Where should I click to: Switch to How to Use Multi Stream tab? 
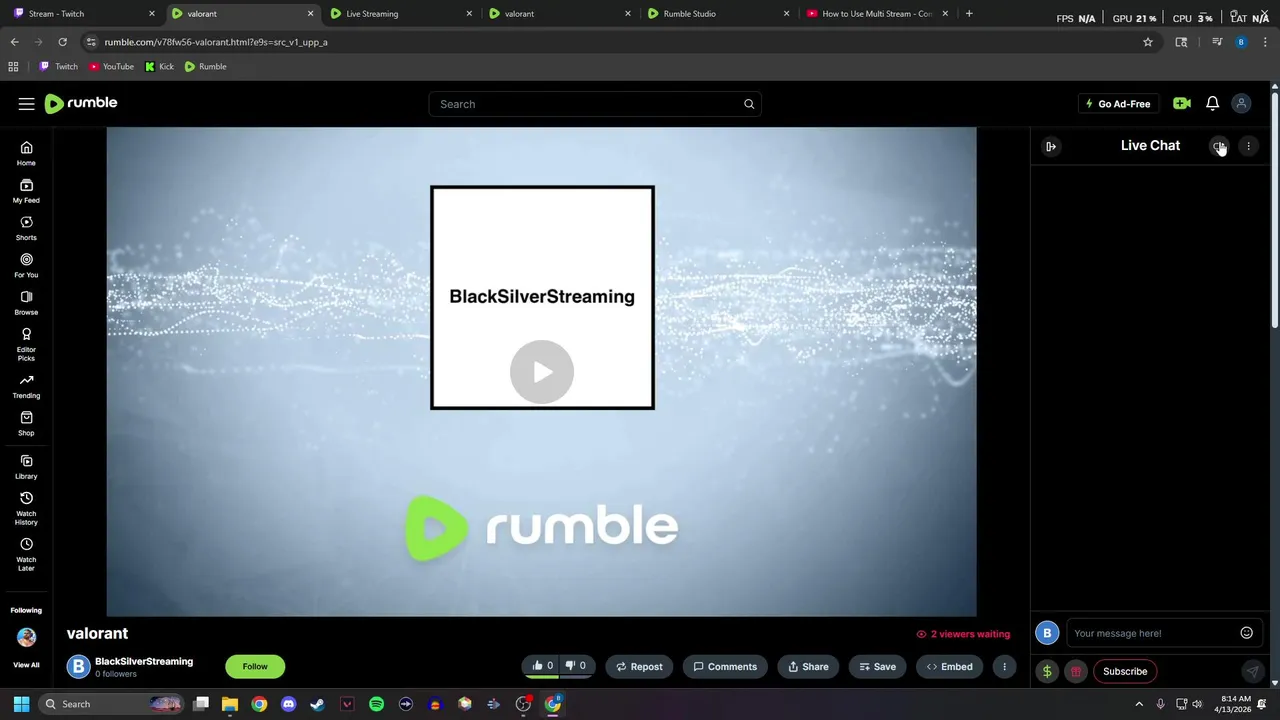coord(877,14)
